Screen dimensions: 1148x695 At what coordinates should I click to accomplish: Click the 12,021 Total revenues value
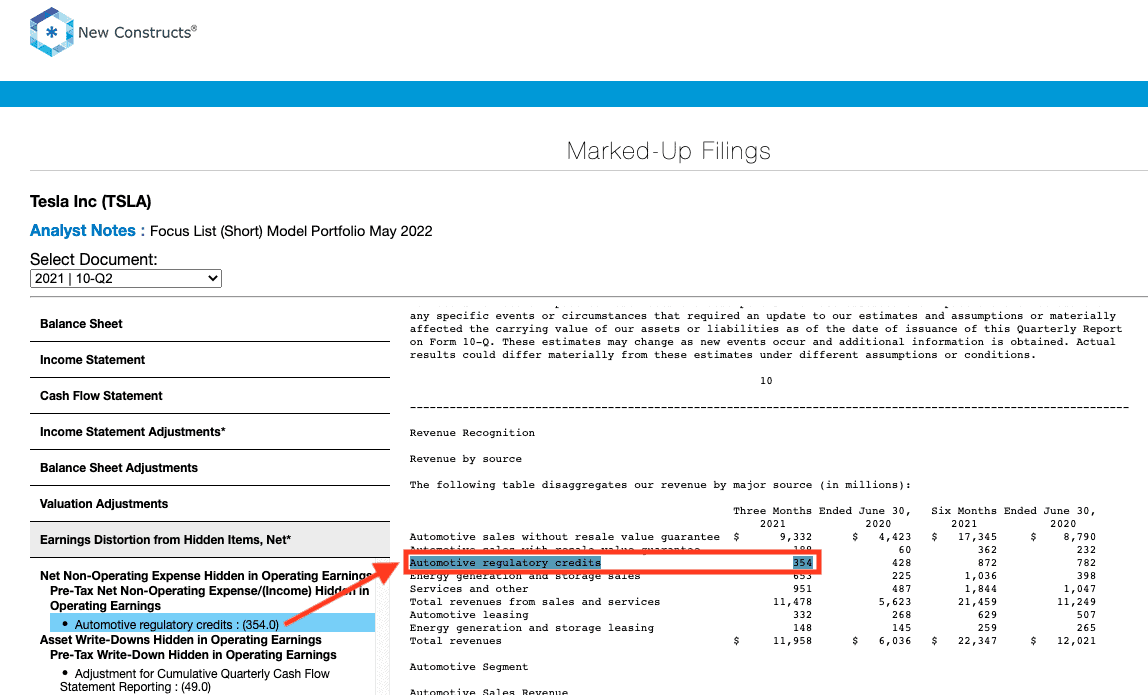[1076, 641]
